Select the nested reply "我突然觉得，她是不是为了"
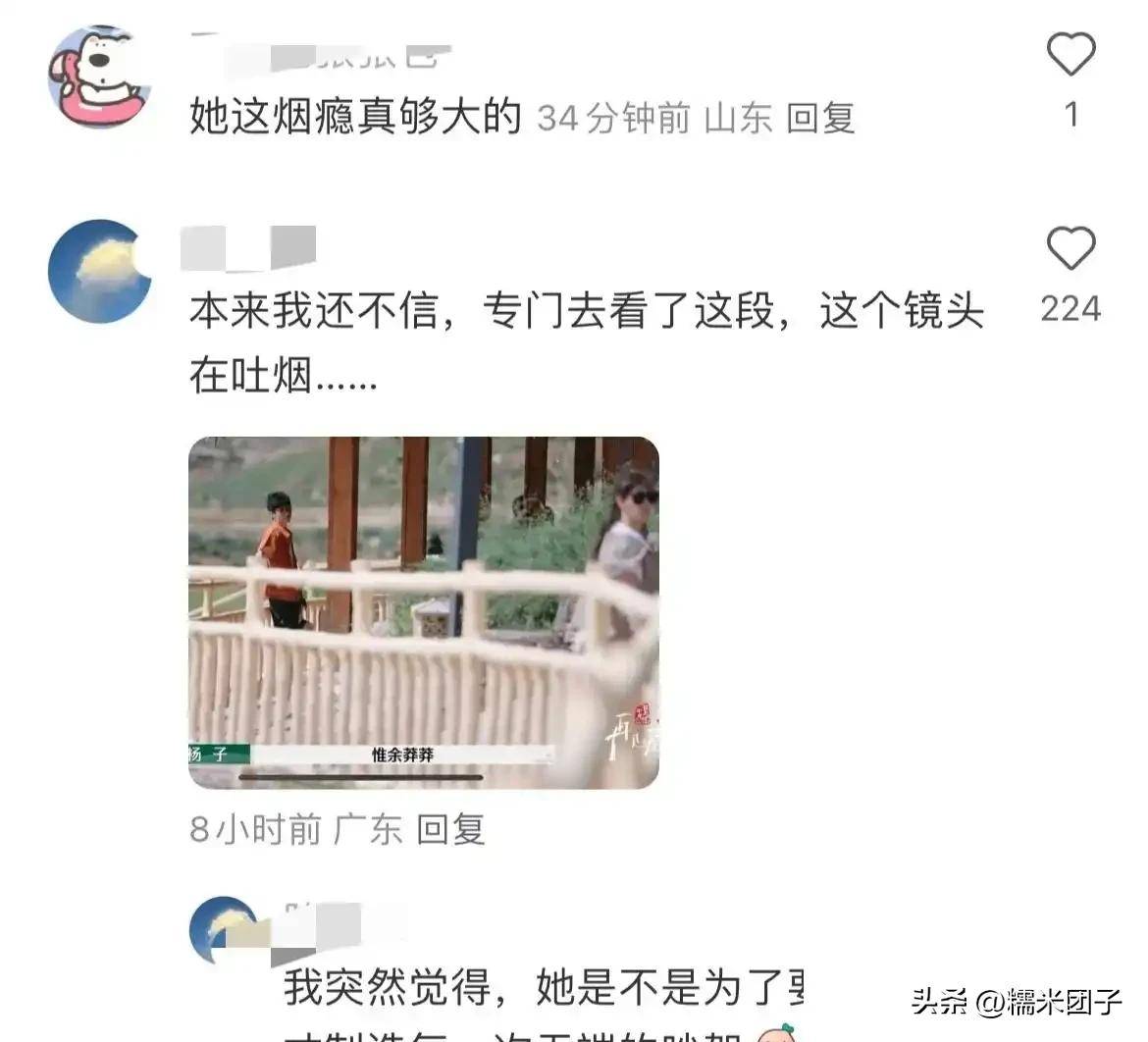The image size is (1148, 1042). 544,987
